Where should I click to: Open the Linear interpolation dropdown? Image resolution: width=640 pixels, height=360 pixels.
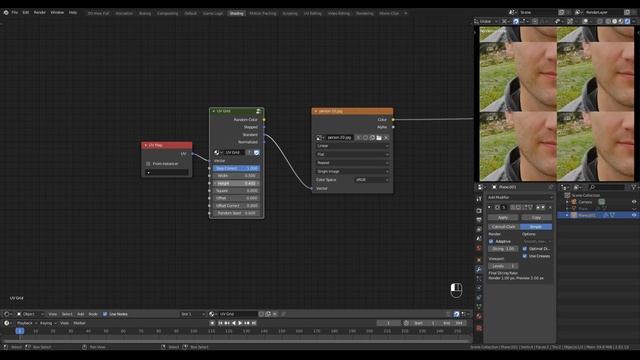click(x=352, y=146)
